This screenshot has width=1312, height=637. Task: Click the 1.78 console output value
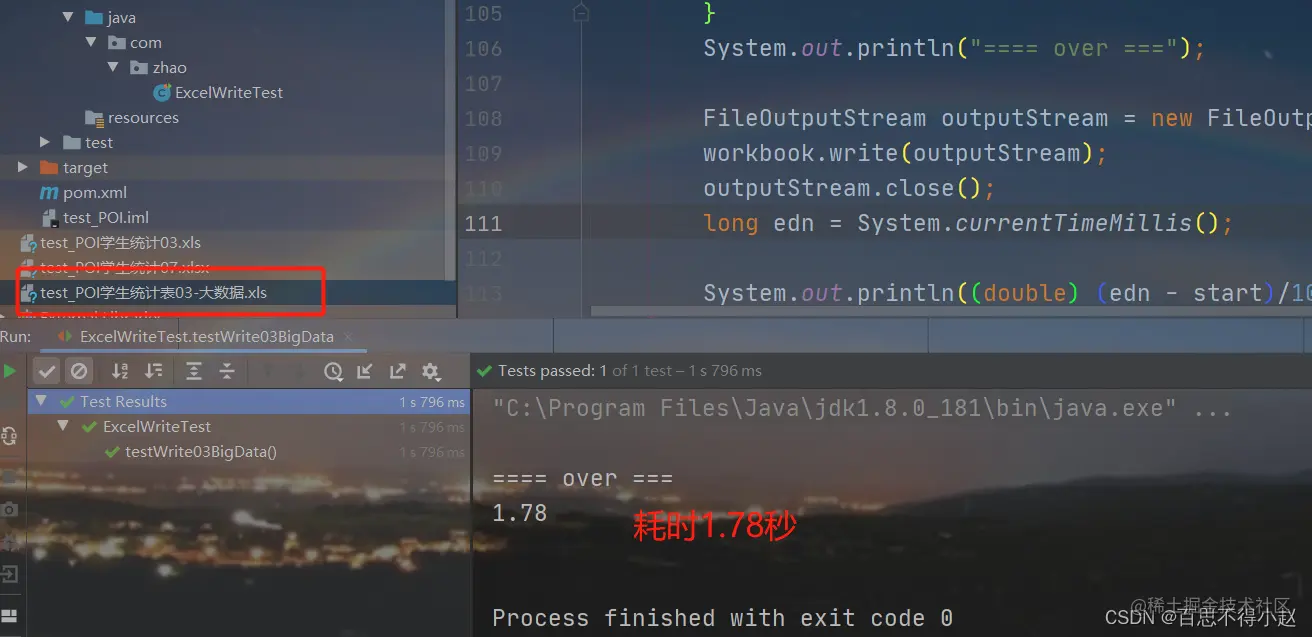[x=520, y=513]
